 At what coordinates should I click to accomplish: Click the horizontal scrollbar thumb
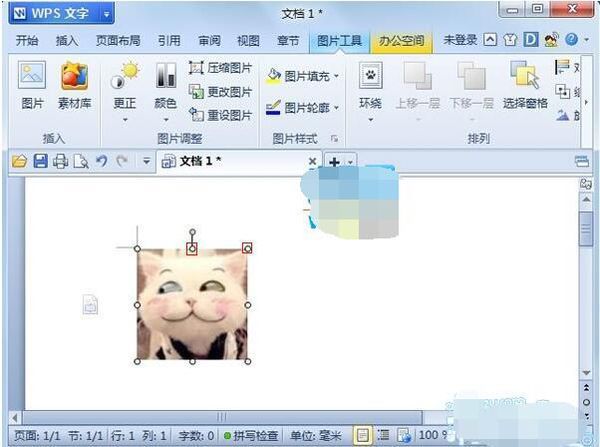[223, 416]
